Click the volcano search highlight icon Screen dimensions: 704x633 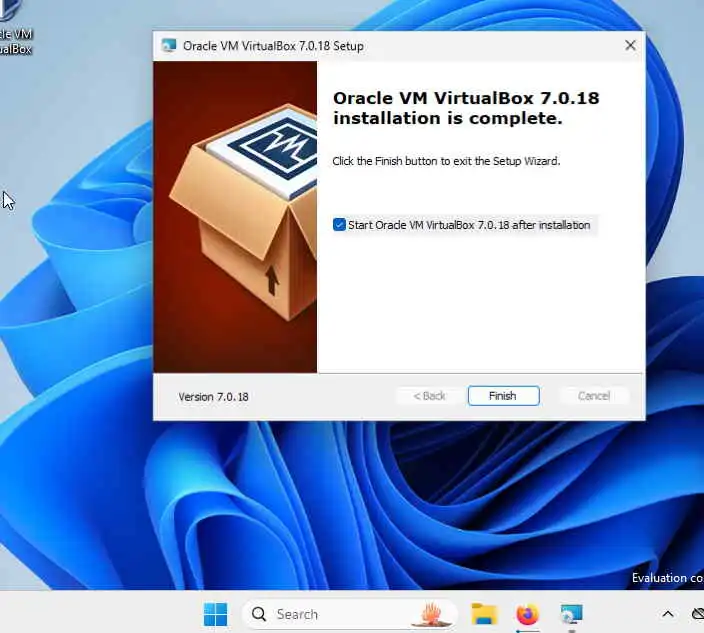tap(431, 614)
